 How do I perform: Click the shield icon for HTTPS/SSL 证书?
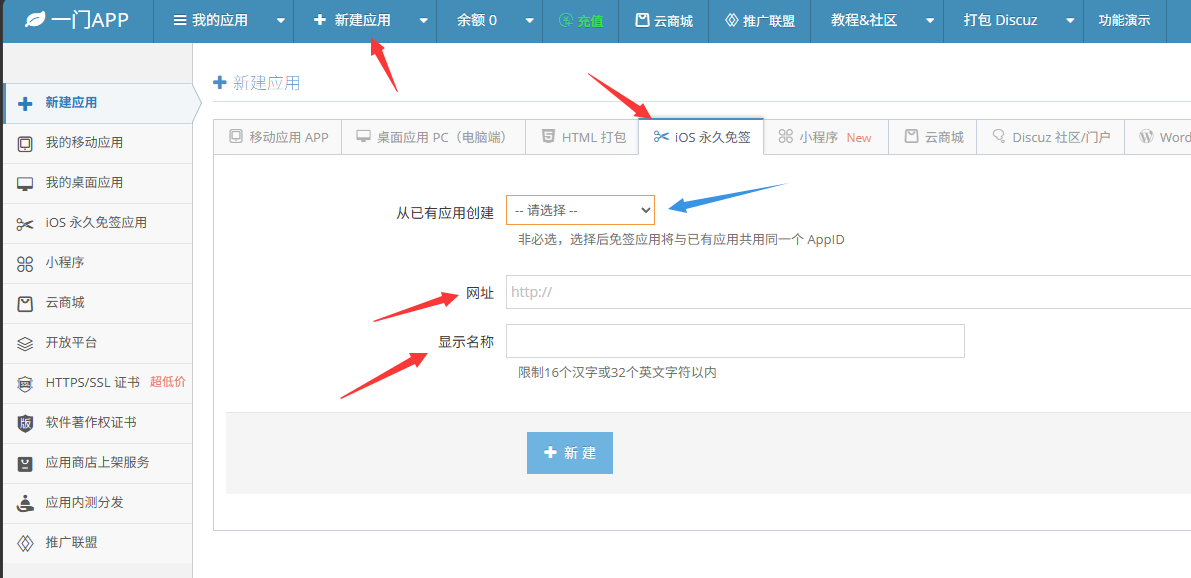point(25,384)
